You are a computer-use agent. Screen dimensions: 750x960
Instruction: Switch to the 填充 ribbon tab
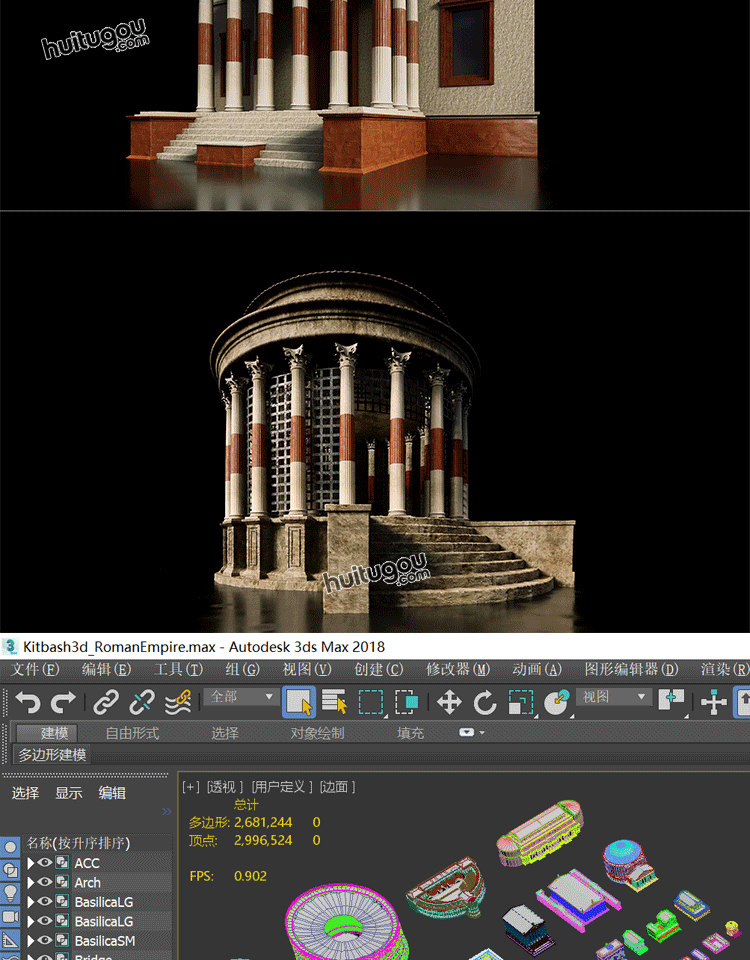tap(410, 733)
